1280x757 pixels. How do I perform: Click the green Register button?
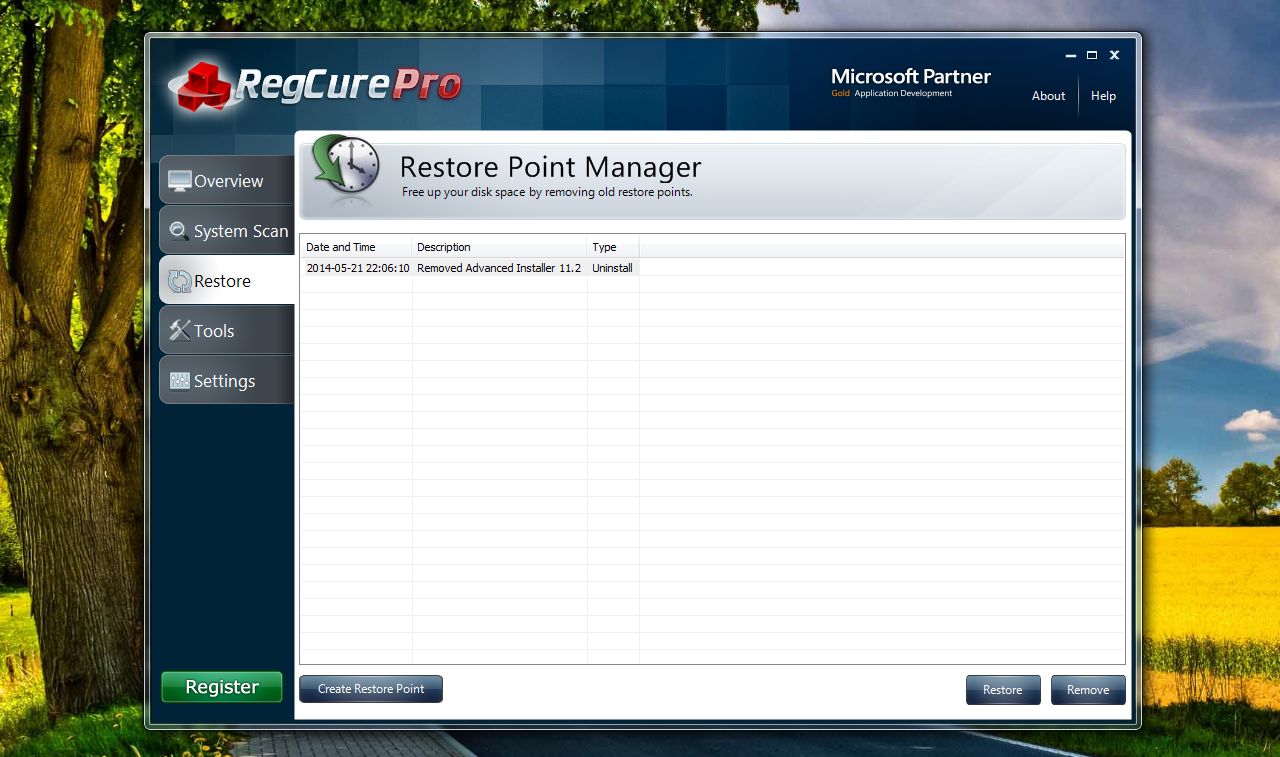pos(222,687)
